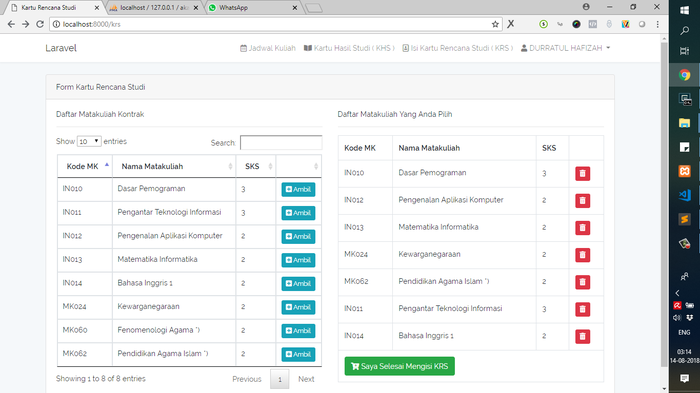
Task: Click Ambil for Fenomenologi Agama
Action: click(x=298, y=331)
